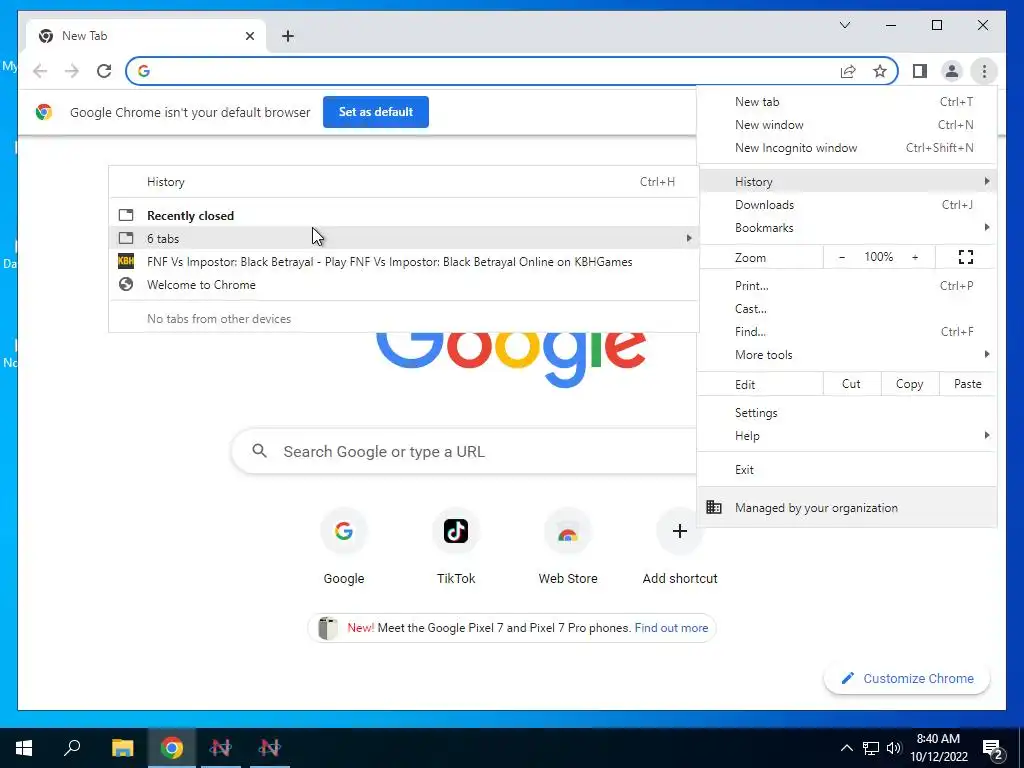Bookmark this tab with the star icon
This screenshot has height=768, width=1024.
pyautogui.click(x=880, y=71)
